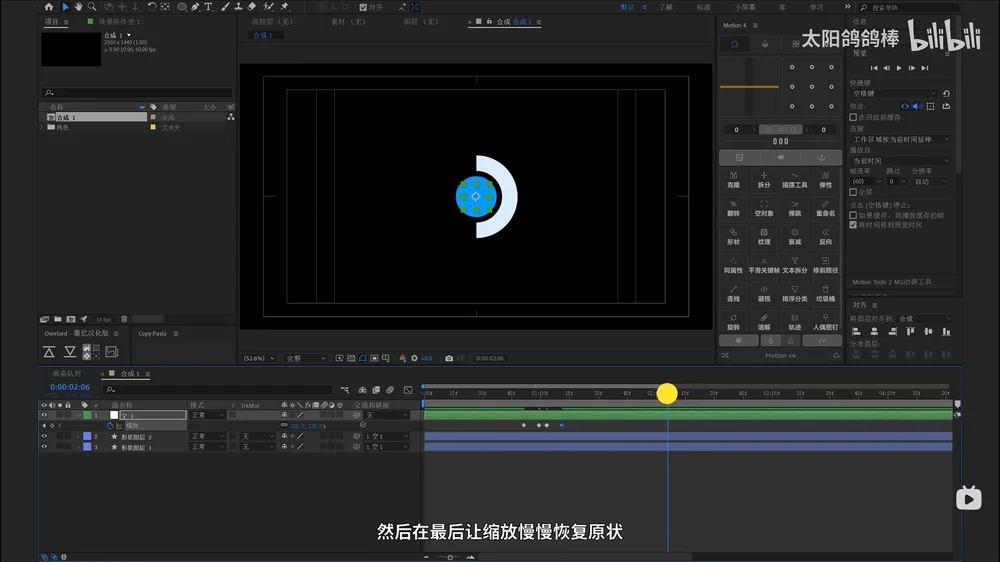This screenshot has width=1000, height=562.
Task: Click the camera snapshot icon below viewer
Action: pyautogui.click(x=449, y=359)
